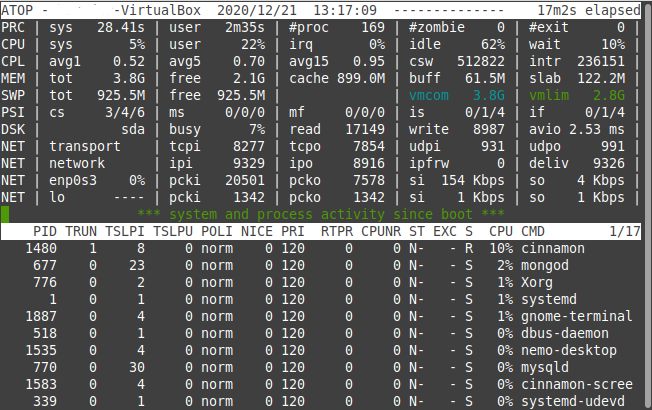Image resolution: width=652 pixels, height=410 pixels.
Task: Click the sda disk busy percentage
Action: tap(257, 129)
